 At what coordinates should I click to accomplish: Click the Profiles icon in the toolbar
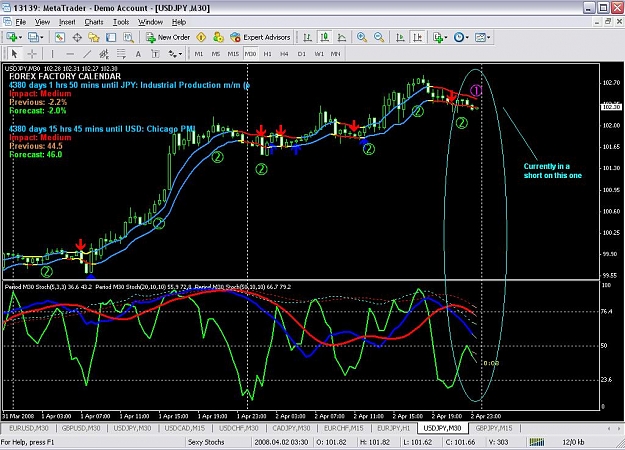pos(33,37)
